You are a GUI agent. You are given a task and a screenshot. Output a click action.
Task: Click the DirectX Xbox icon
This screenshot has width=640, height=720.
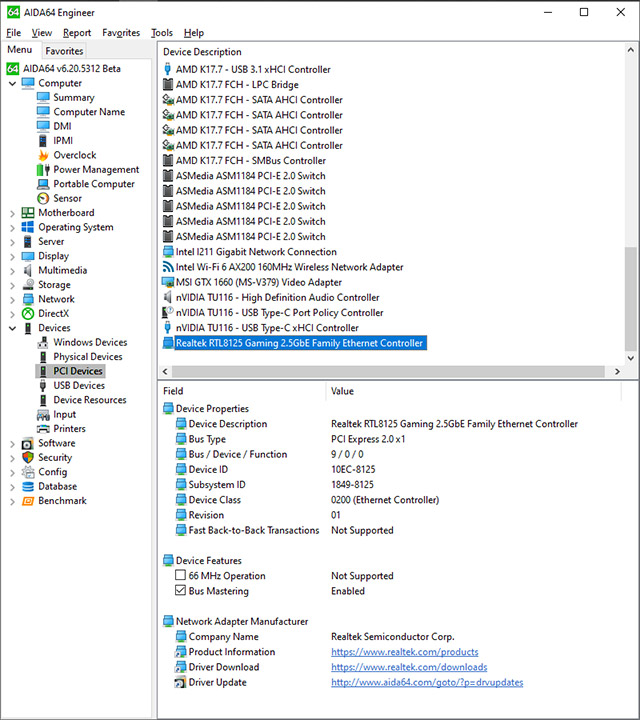pyautogui.click(x=28, y=313)
